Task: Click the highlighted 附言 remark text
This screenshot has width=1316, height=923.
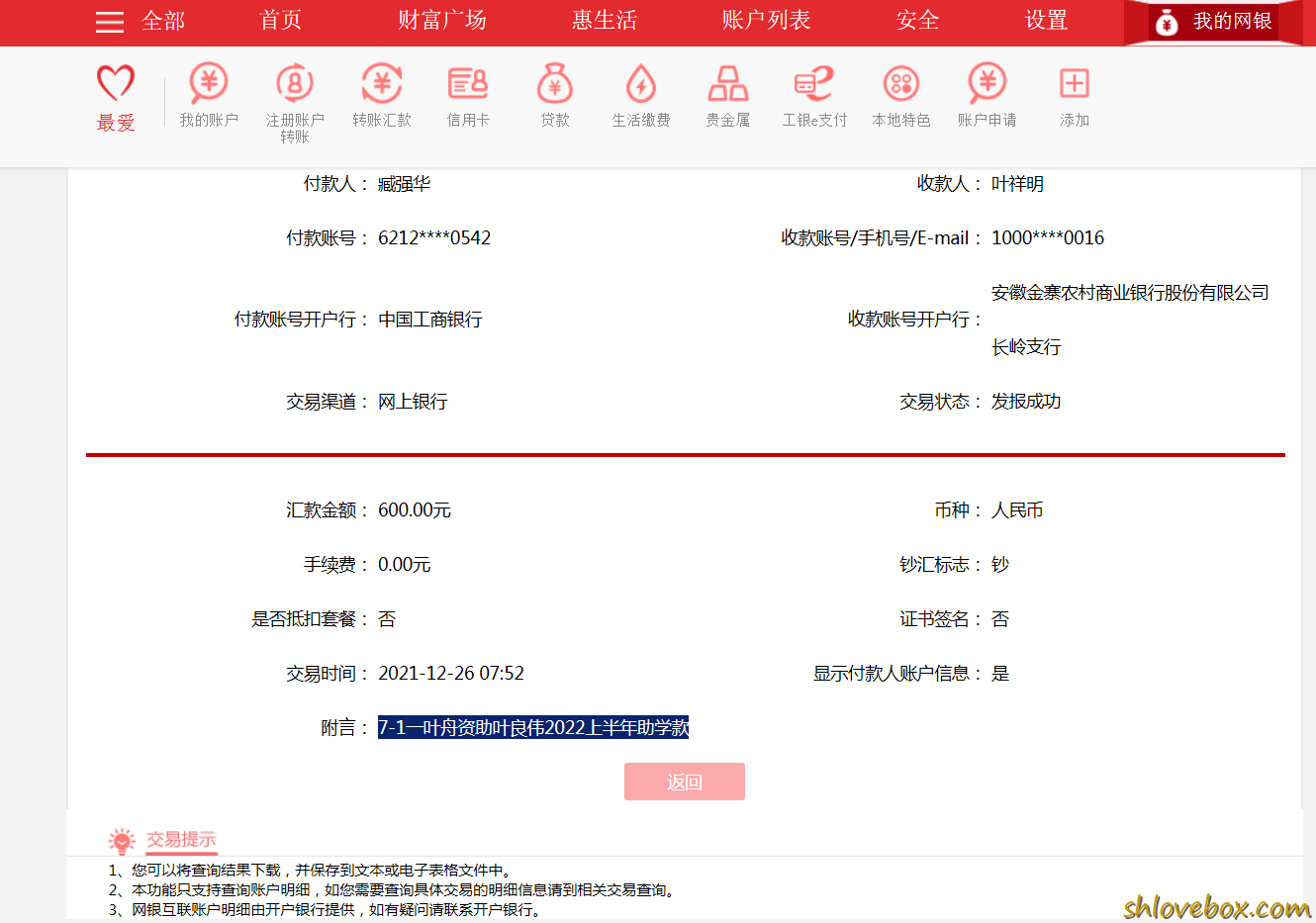Action: 533,728
